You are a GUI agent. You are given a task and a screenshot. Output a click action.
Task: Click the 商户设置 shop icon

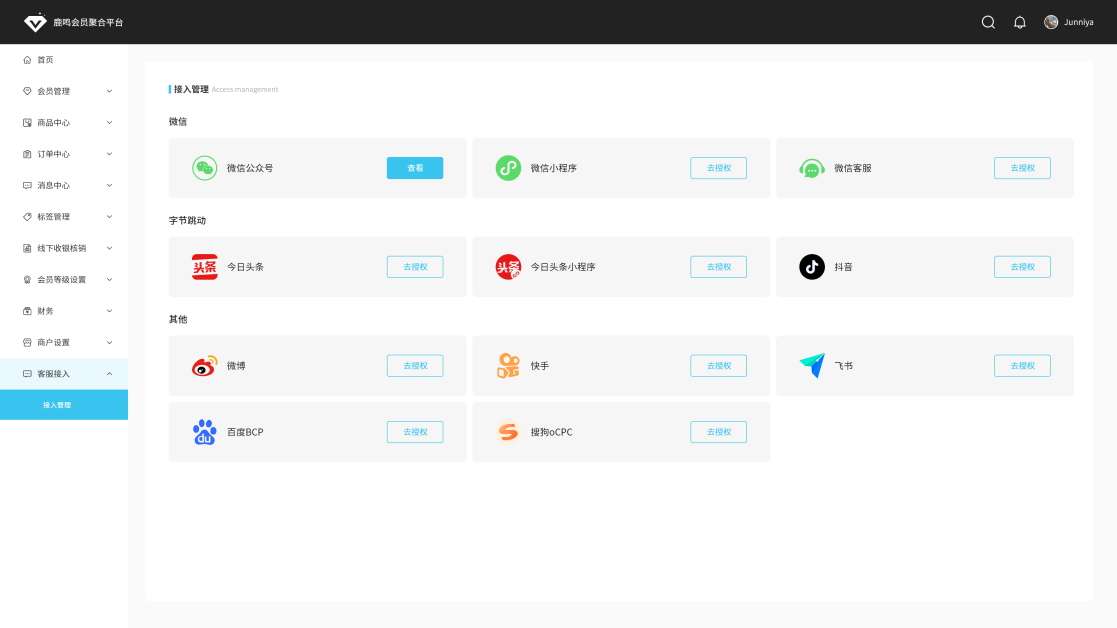[x=27, y=342]
